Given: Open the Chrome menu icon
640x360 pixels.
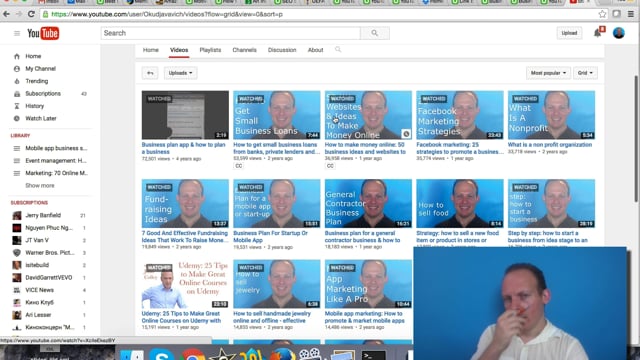Looking at the screenshot, I should pyautogui.click(x=631, y=14).
